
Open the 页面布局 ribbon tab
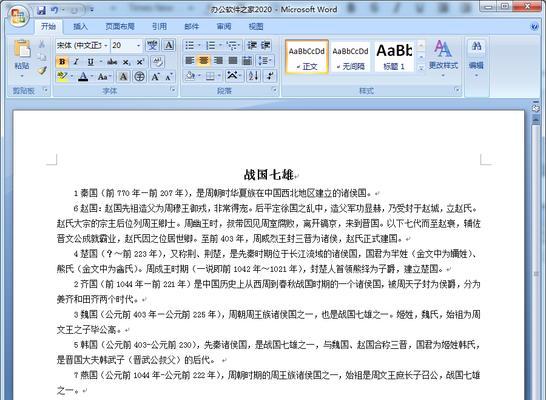[120, 26]
